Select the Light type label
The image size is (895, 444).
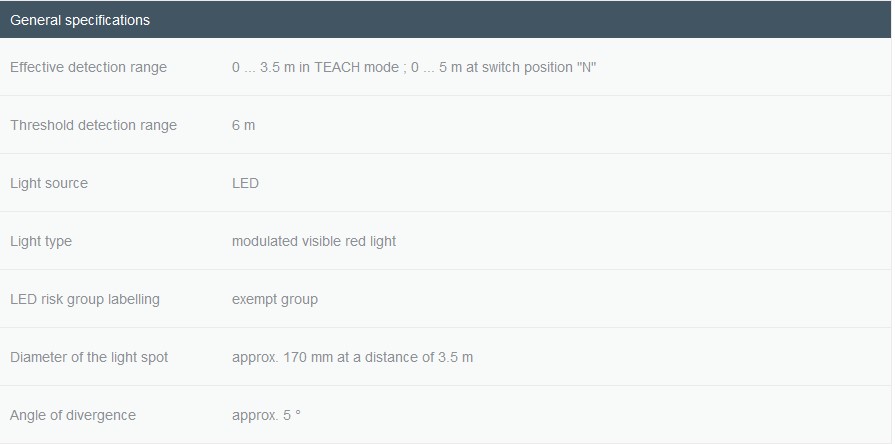click(x=41, y=241)
